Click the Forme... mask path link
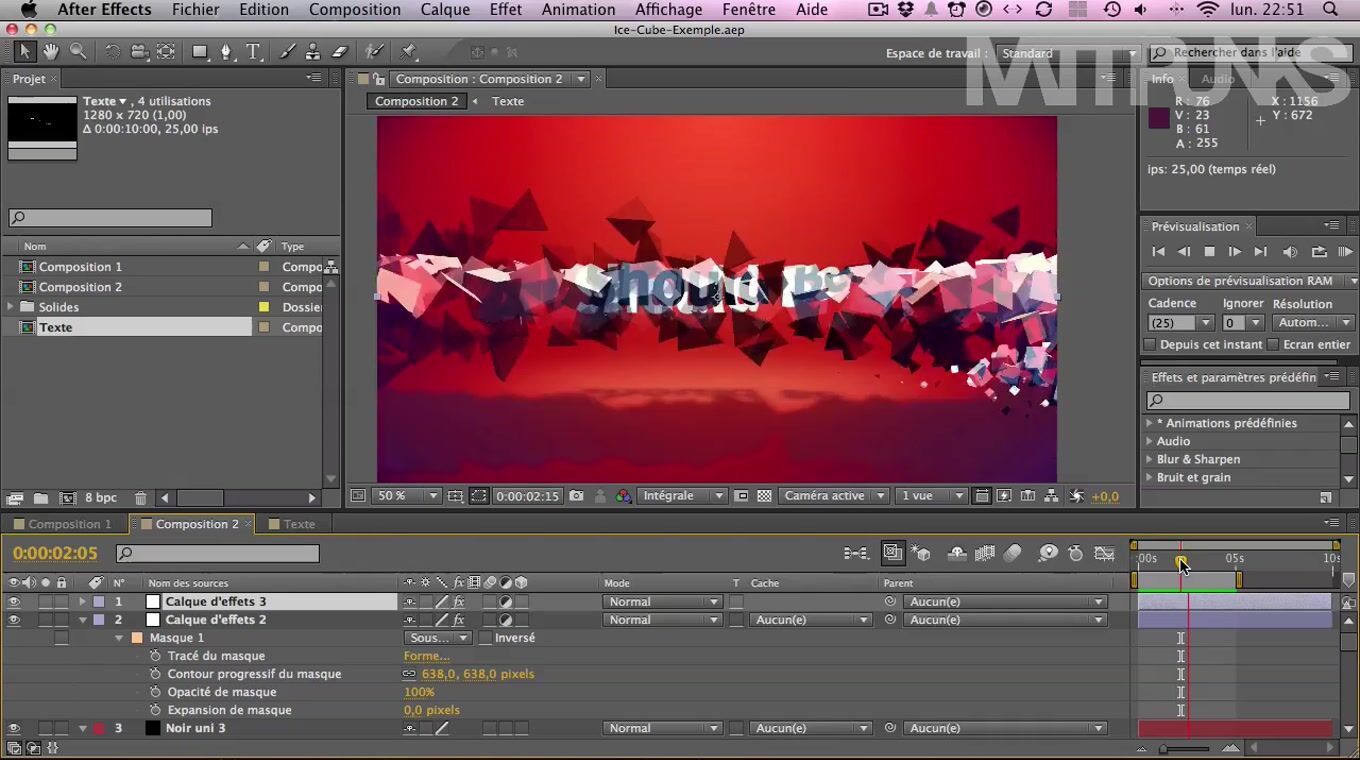 [426, 656]
